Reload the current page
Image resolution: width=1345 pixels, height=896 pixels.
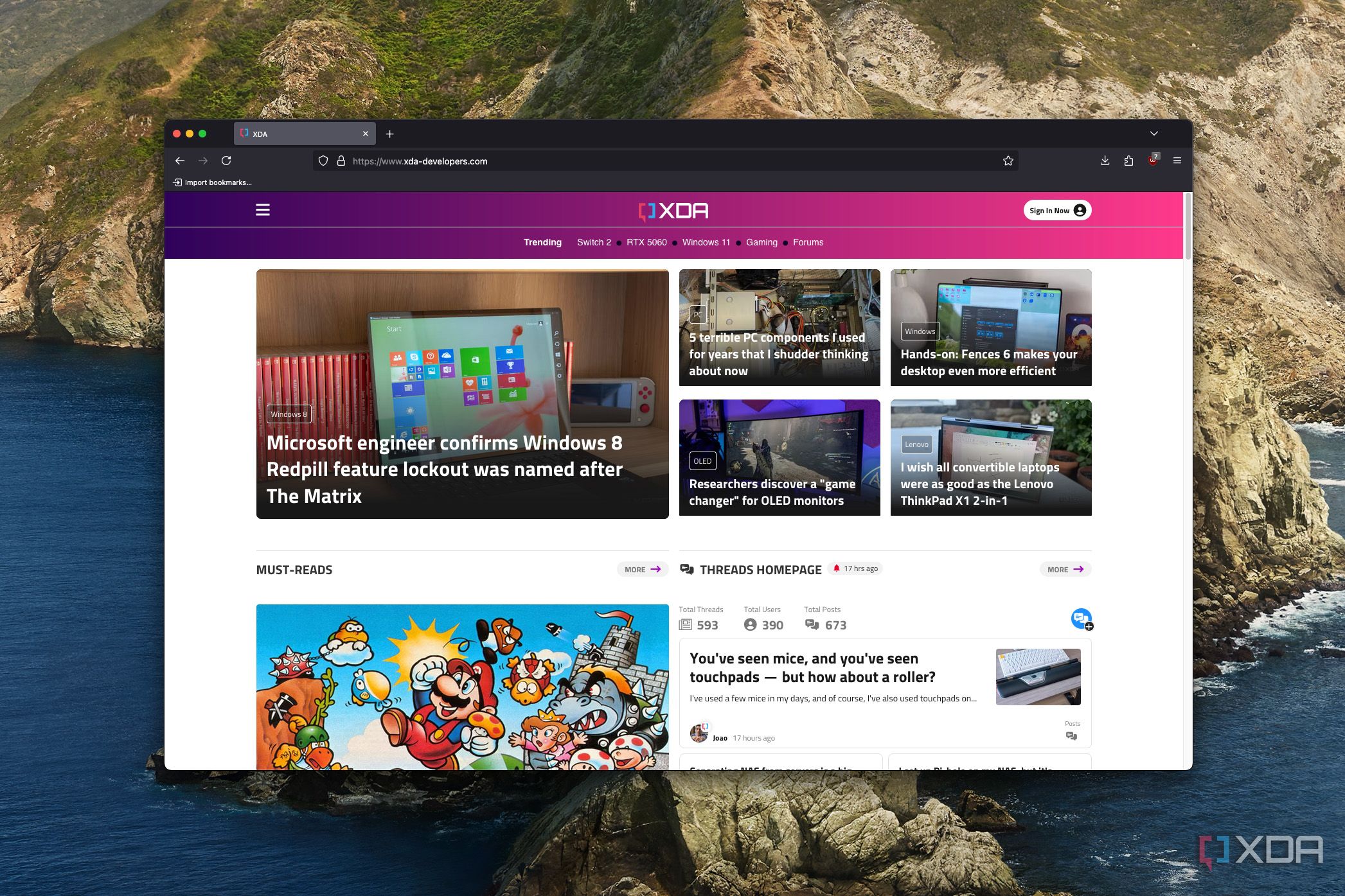coord(226,161)
